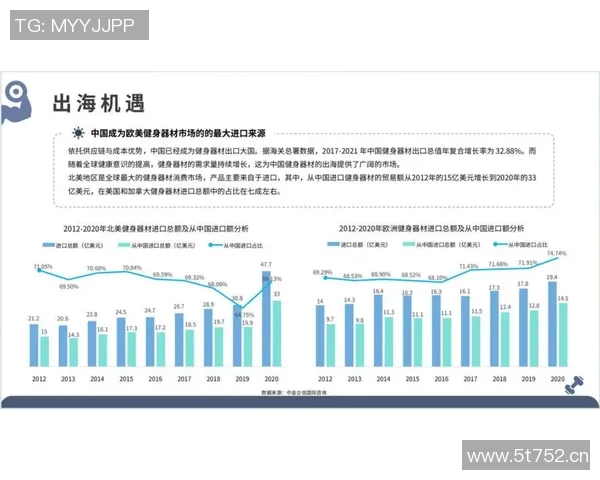The width and height of the screenshot is (600, 480).
Task: Click the 12.4 data label
Action: (x=505, y=307)
